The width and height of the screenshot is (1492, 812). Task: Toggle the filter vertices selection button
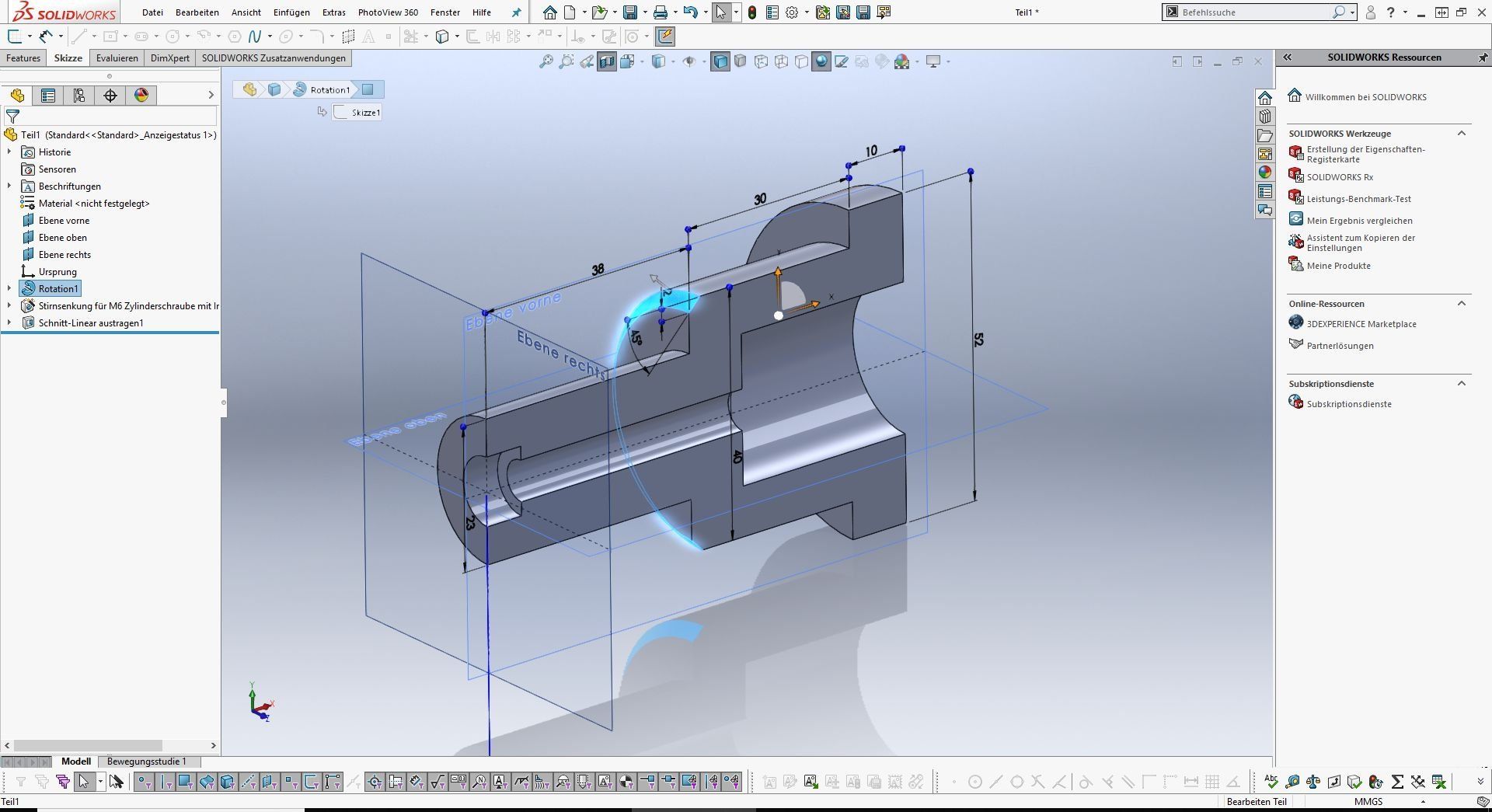pos(145,782)
